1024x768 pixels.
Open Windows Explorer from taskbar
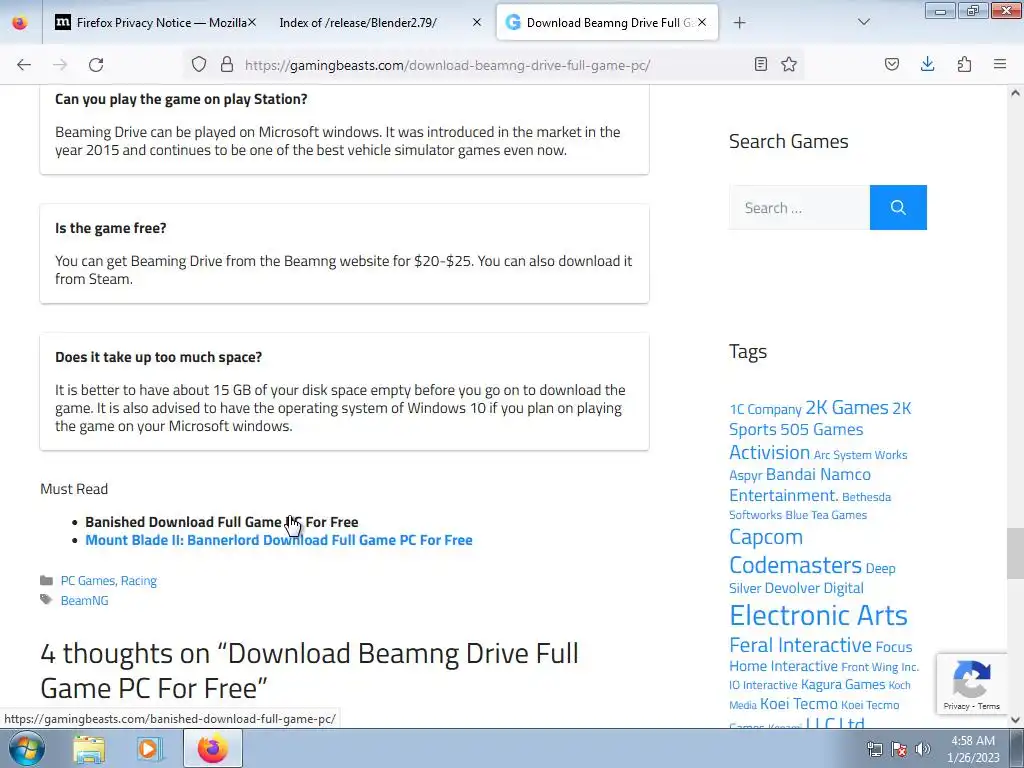(x=89, y=748)
